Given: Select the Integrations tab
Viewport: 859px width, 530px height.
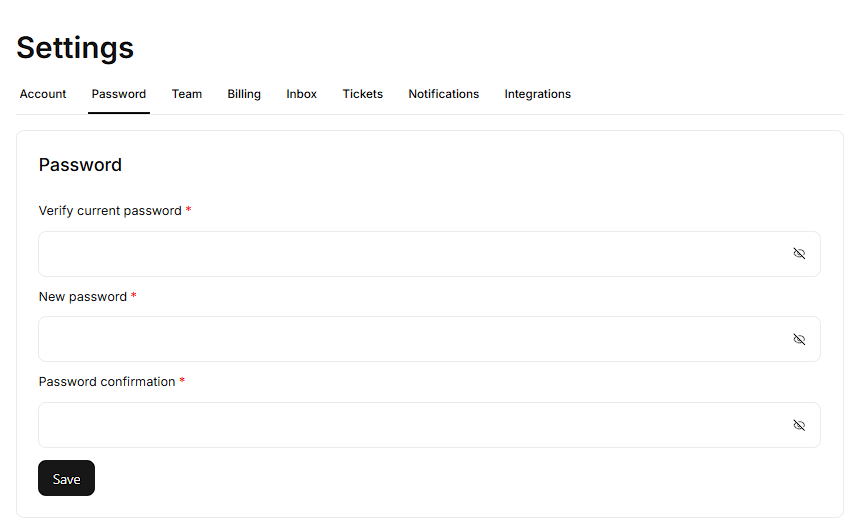Looking at the screenshot, I should click(x=538, y=94).
